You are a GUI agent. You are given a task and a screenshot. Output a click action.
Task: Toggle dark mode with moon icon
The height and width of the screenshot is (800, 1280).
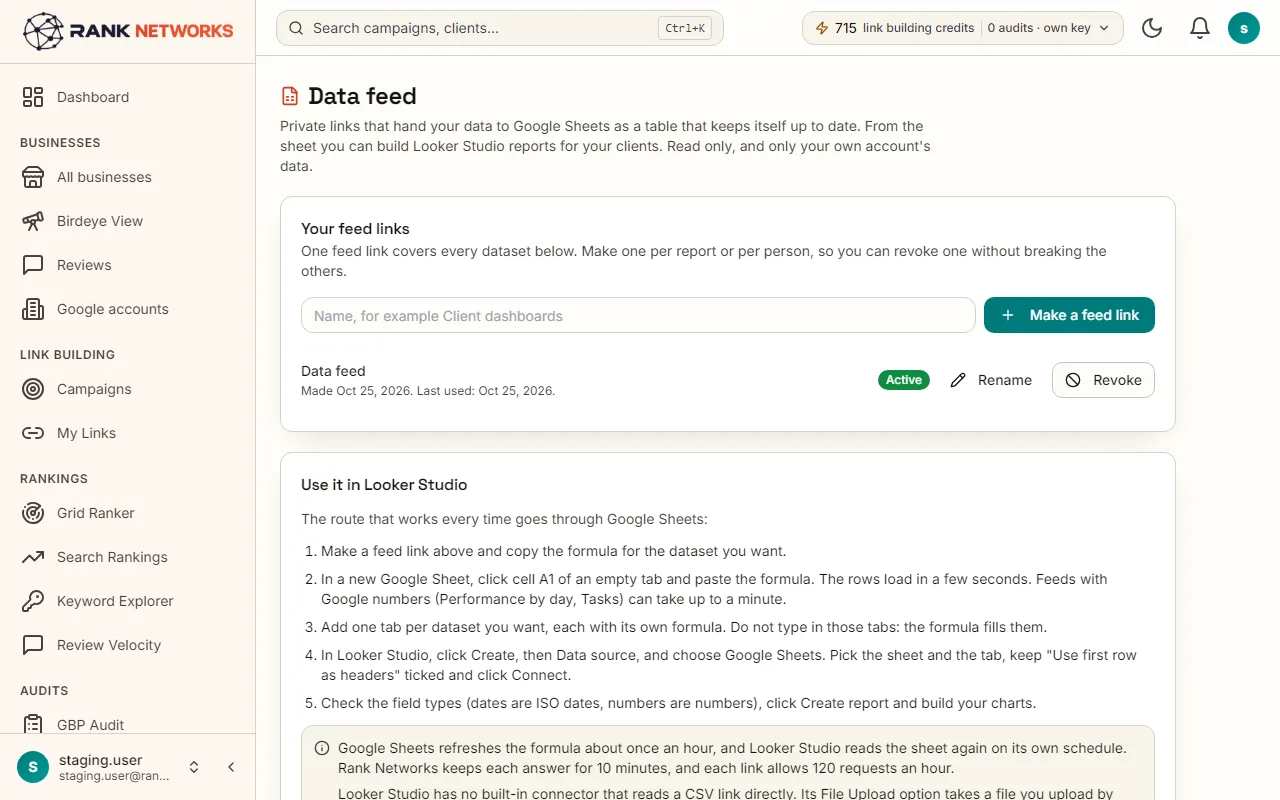tap(1152, 28)
